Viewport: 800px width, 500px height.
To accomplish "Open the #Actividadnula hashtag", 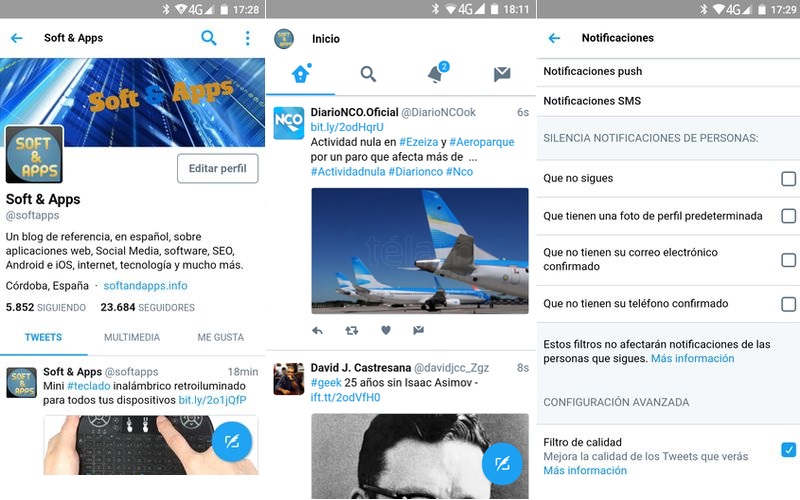I will [x=348, y=171].
